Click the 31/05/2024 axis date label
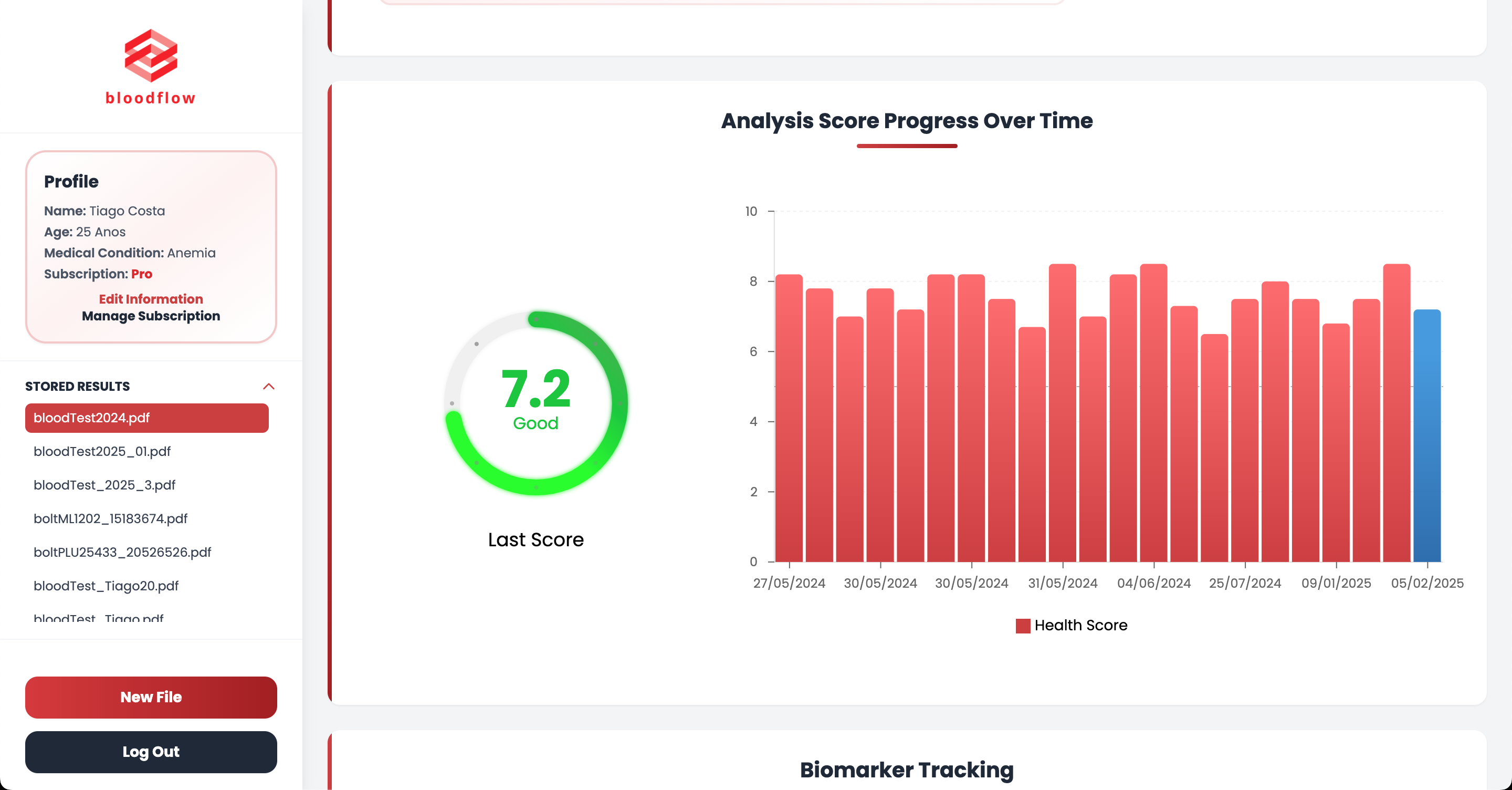 [x=1063, y=583]
